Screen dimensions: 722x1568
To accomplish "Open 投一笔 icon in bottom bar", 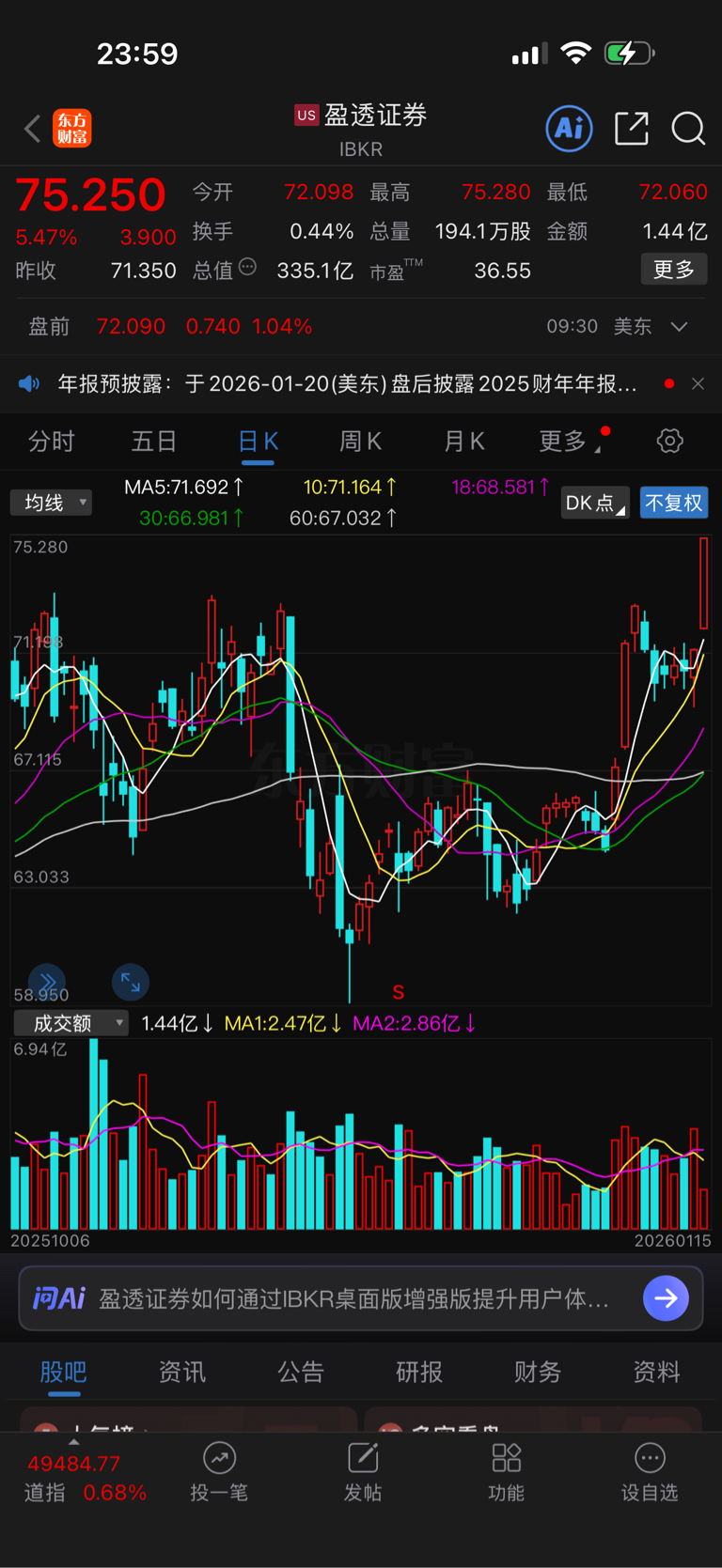I will [219, 1458].
